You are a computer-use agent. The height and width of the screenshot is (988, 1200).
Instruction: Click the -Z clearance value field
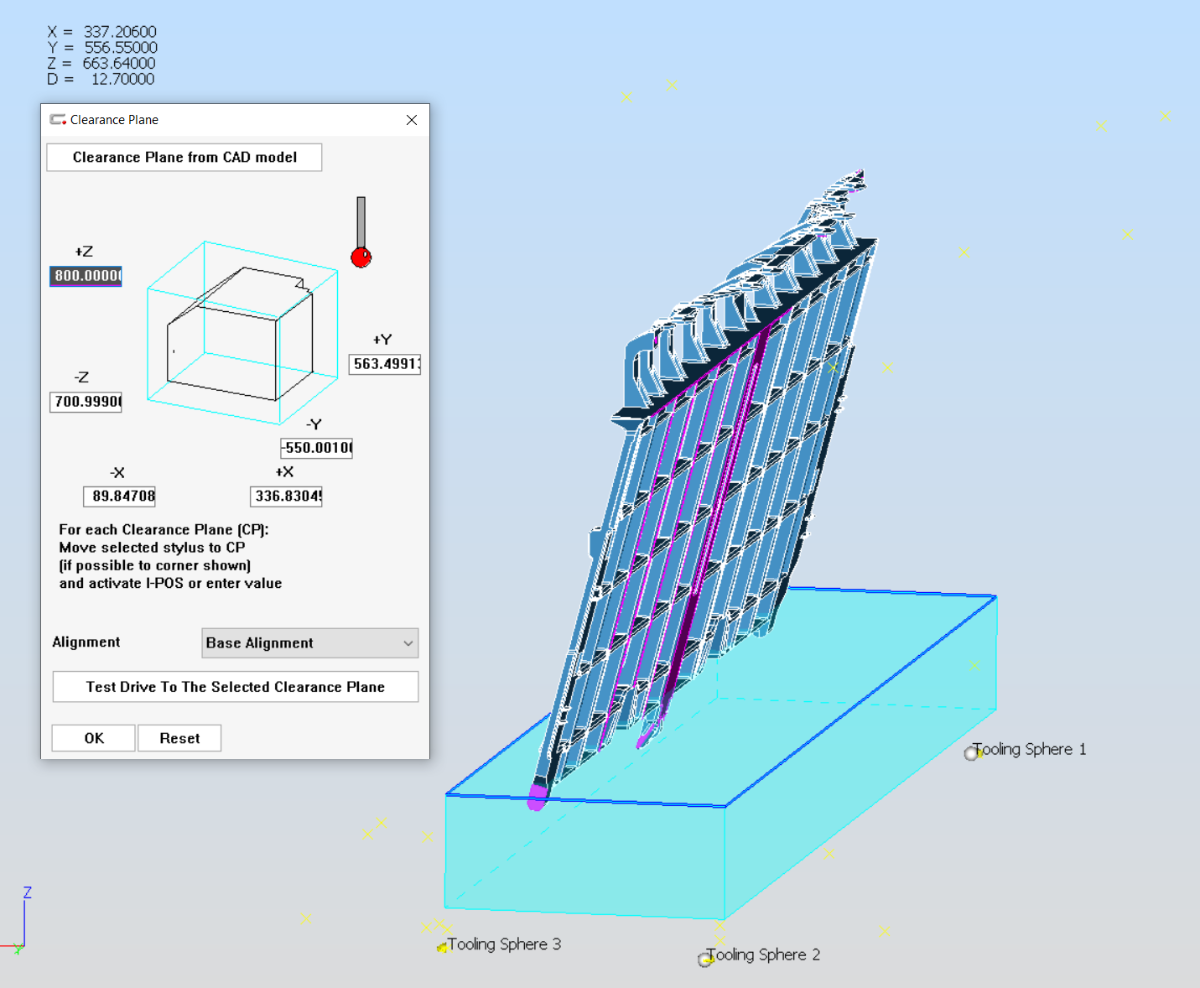tap(86, 402)
